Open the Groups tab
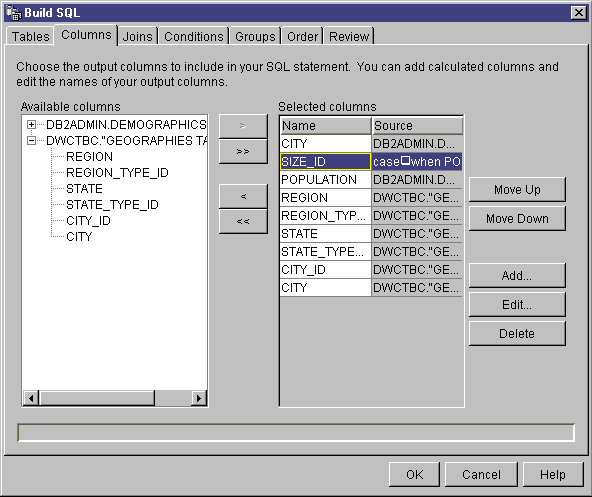The height and width of the screenshot is (497, 592). click(x=255, y=37)
